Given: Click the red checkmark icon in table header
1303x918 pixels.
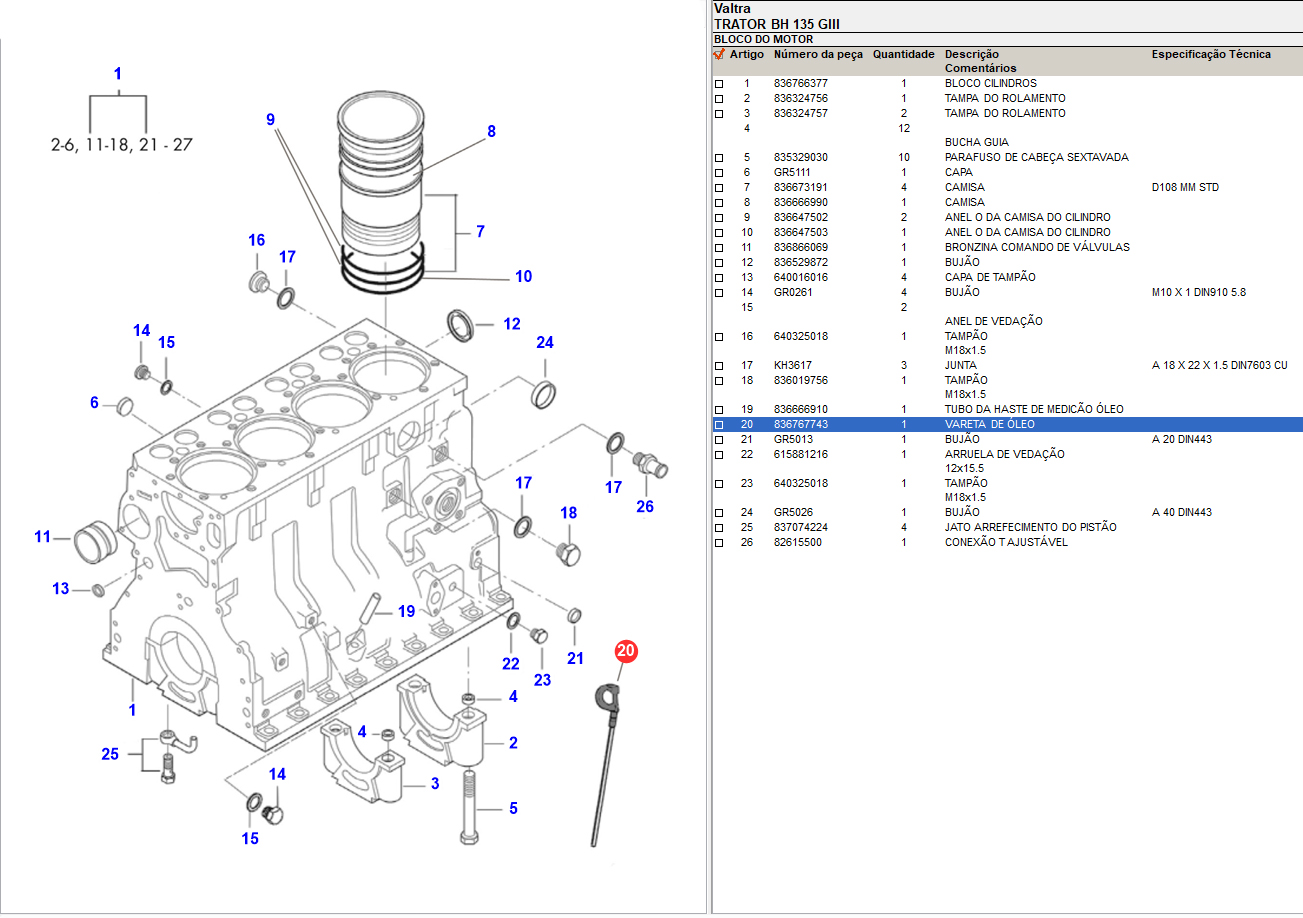Looking at the screenshot, I should 719,54.
